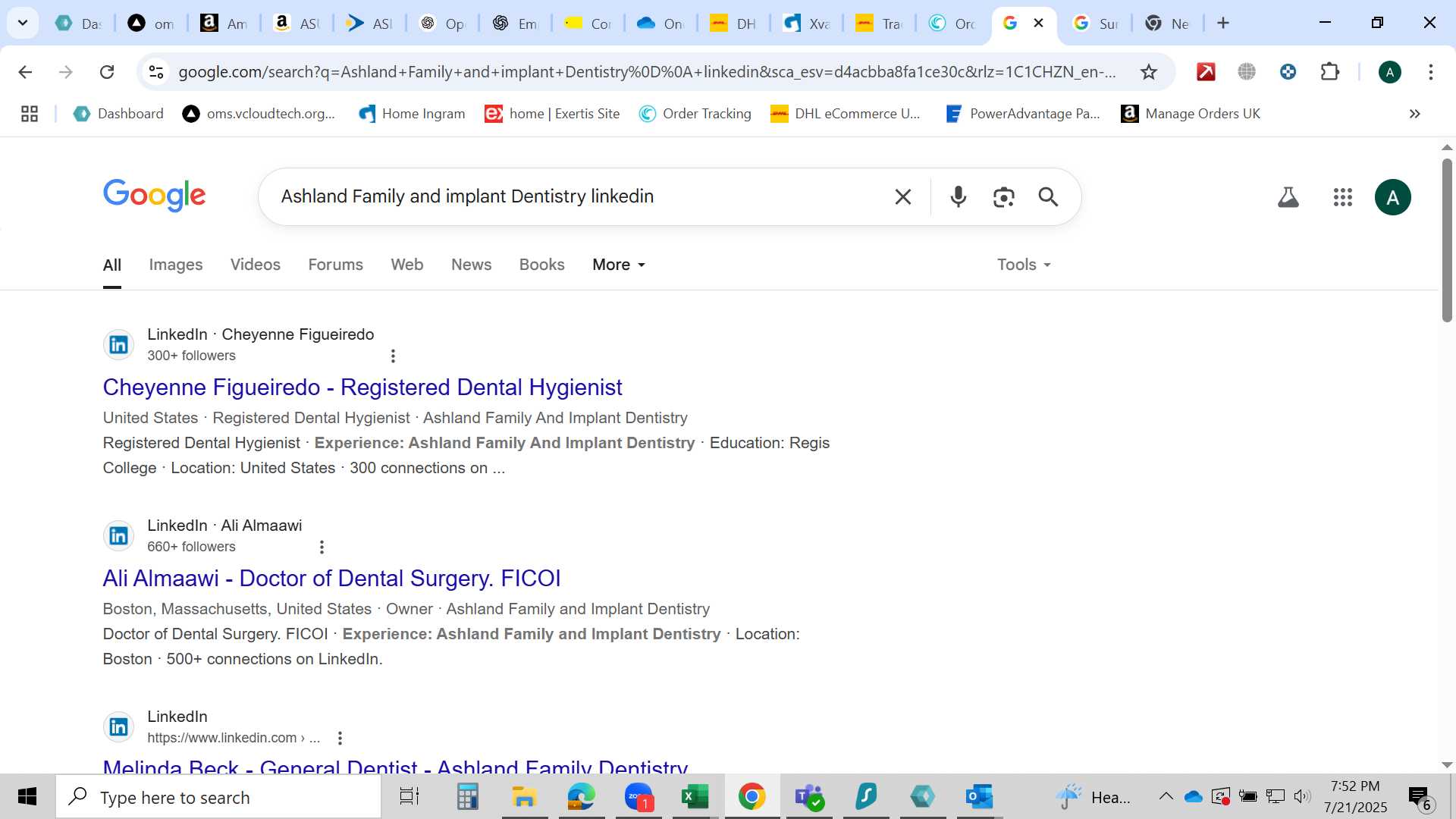Screen dimensions: 1456x819
Task: Open Microsoft Teams from the taskbar
Action: tap(809, 797)
